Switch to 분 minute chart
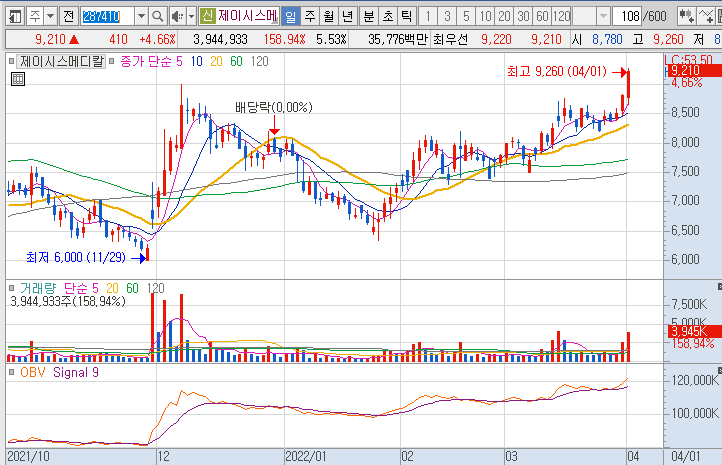Screen dimensions: 722x465 [x=369, y=17]
